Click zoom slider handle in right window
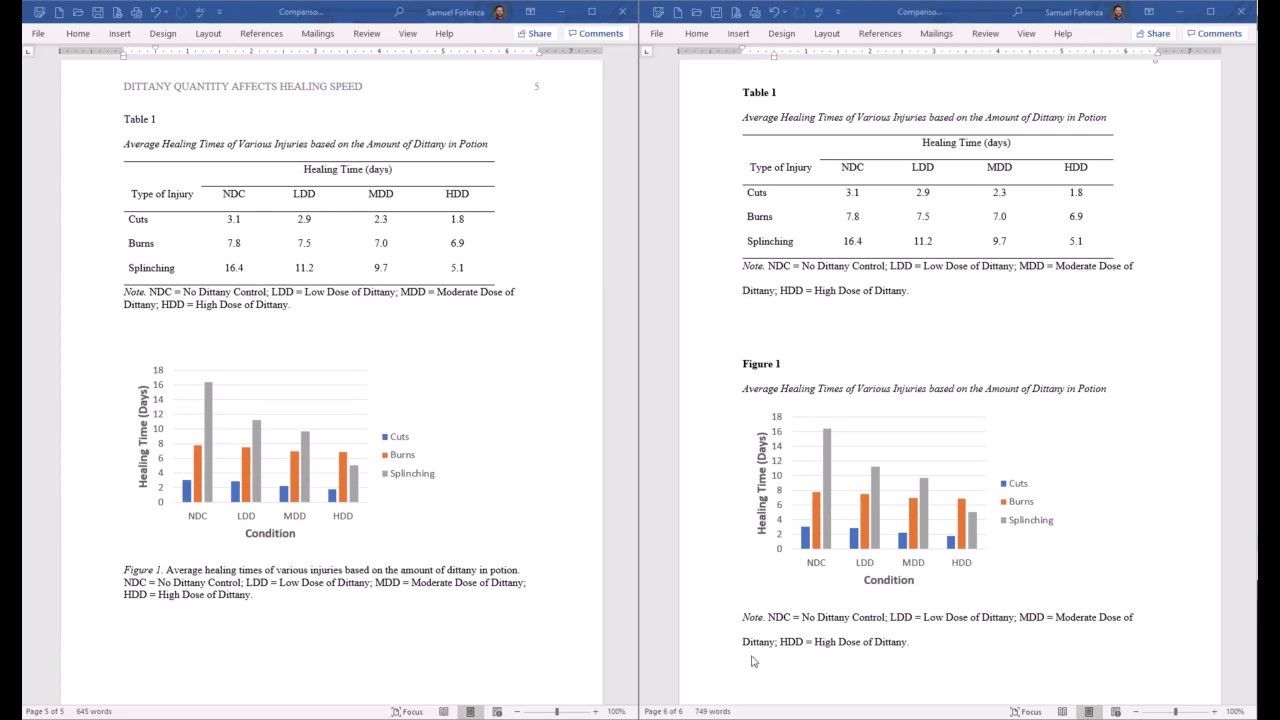The image size is (1280, 720). pos(1176,711)
